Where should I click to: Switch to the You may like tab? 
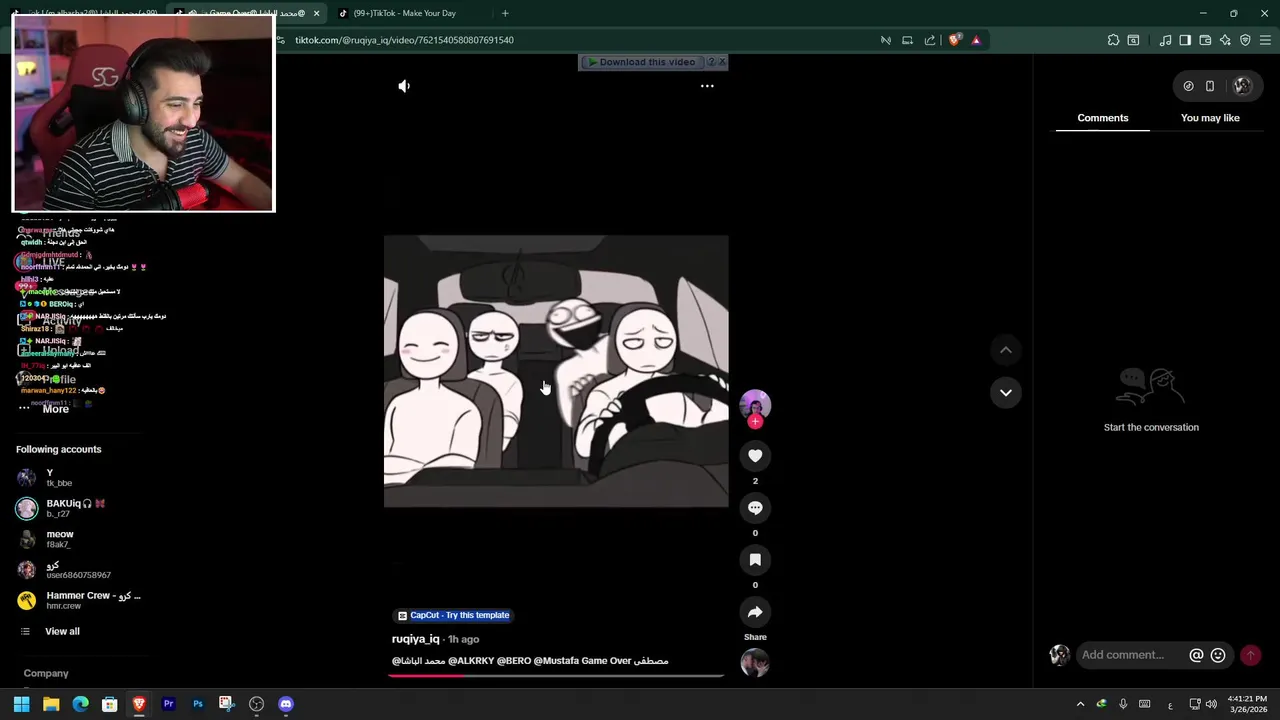[x=1210, y=118]
